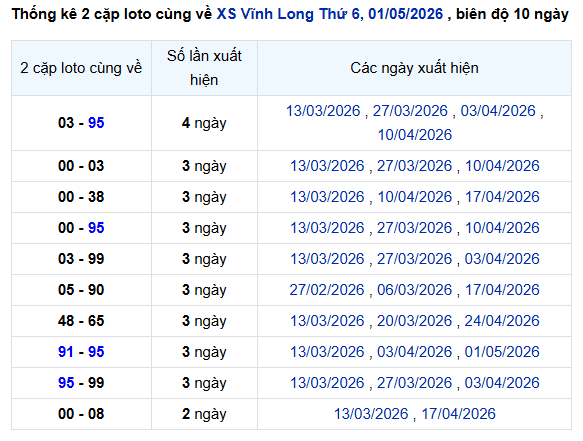Open 13/03/2026 date in 03 - 95 row

(323, 111)
